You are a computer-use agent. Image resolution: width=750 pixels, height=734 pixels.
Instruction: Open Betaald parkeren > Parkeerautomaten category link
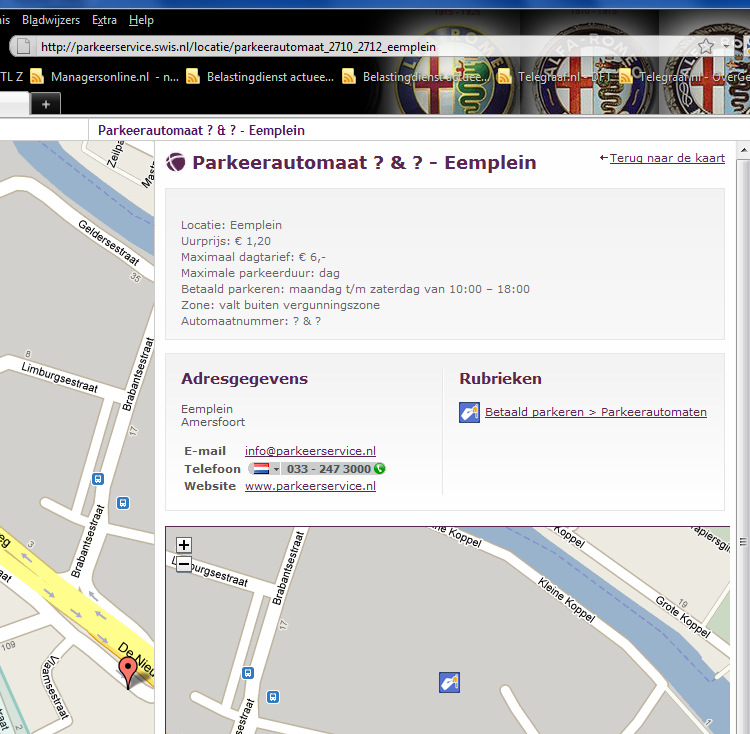[595, 412]
